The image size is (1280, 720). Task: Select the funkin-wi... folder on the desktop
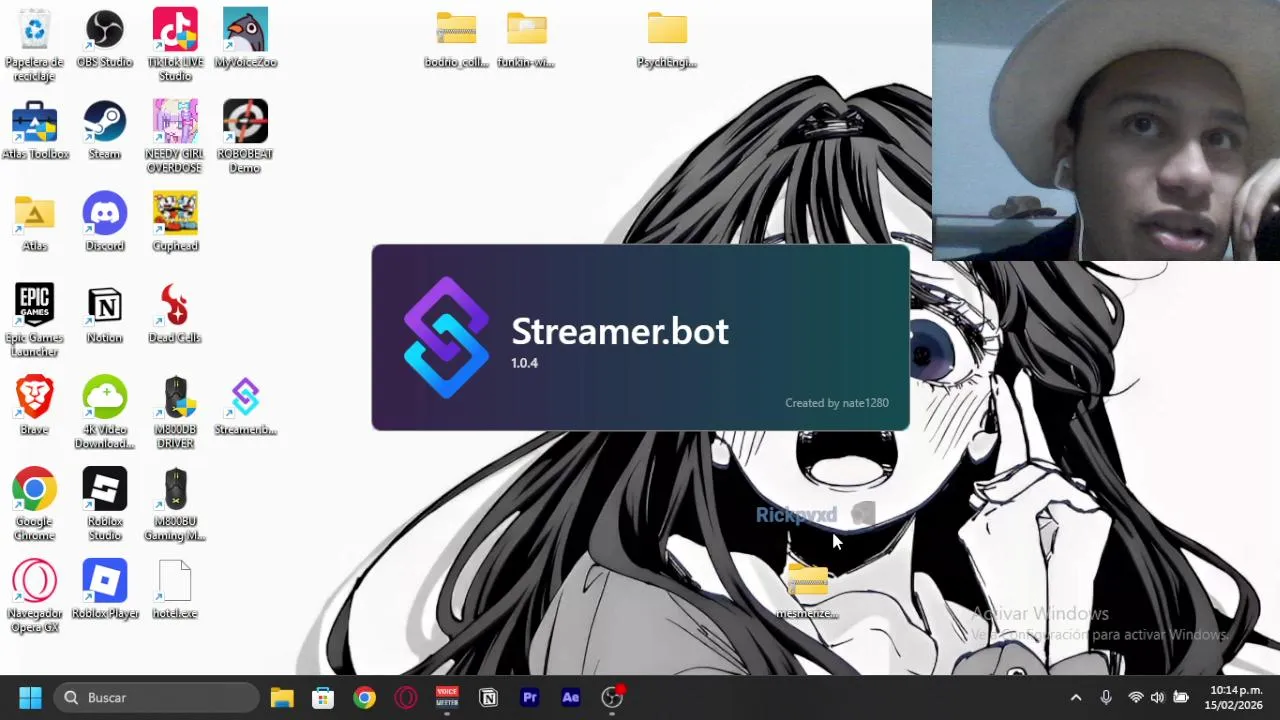click(x=526, y=38)
